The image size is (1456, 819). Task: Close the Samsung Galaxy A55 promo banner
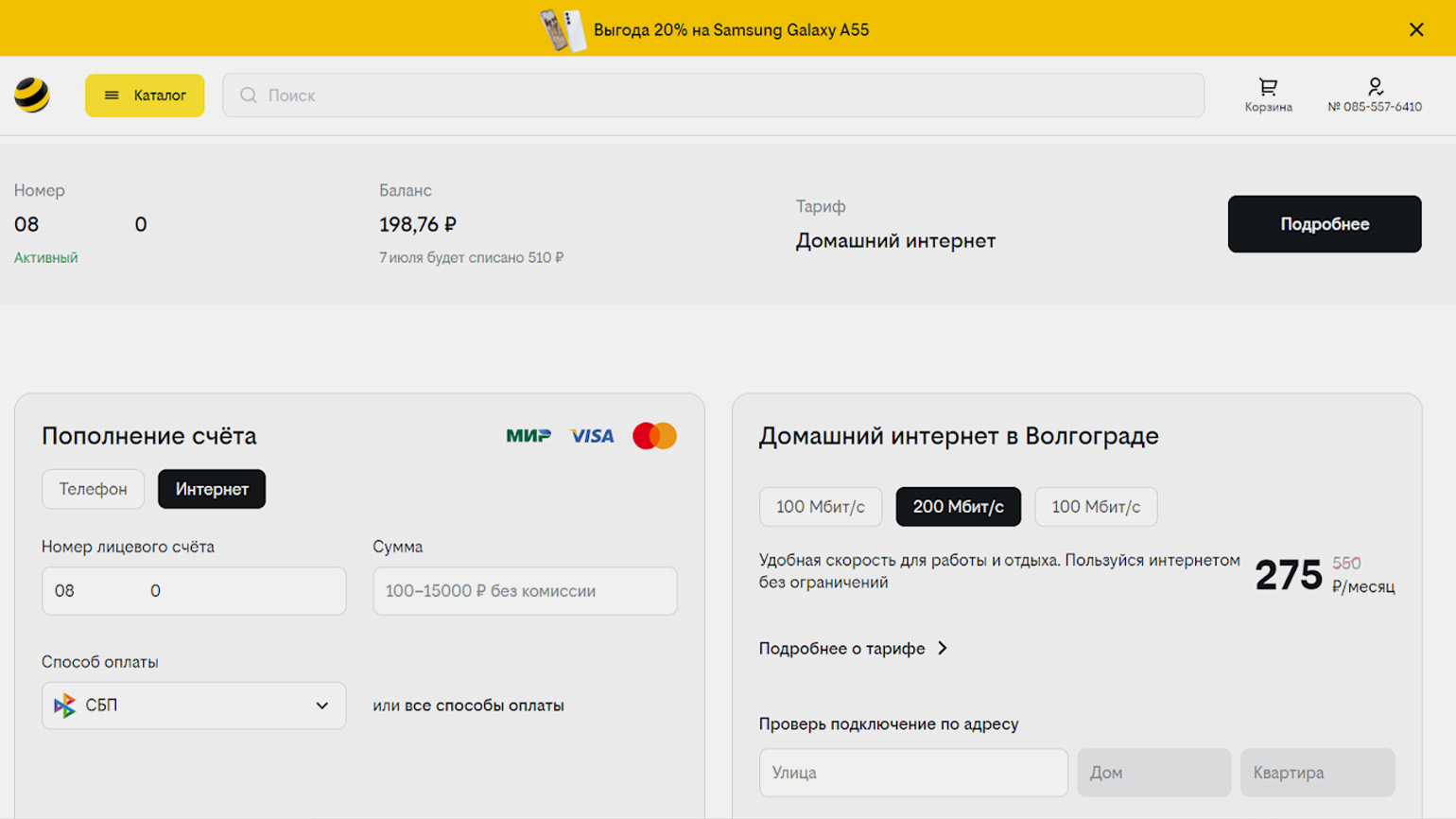(x=1415, y=29)
